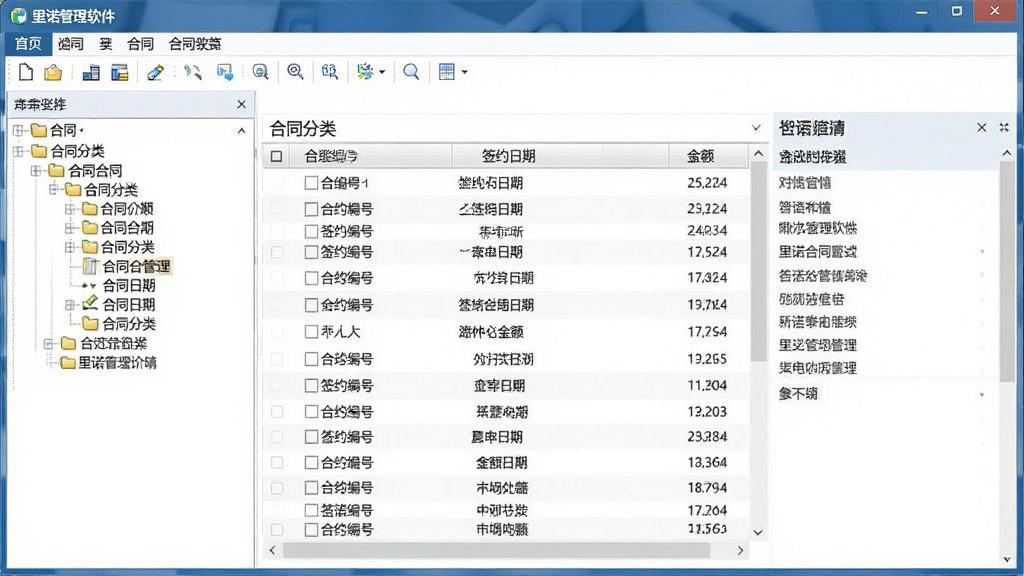Collapse the 合同合同 tree node
Viewport: 1024px width, 576px height.
pyautogui.click(x=35, y=171)
